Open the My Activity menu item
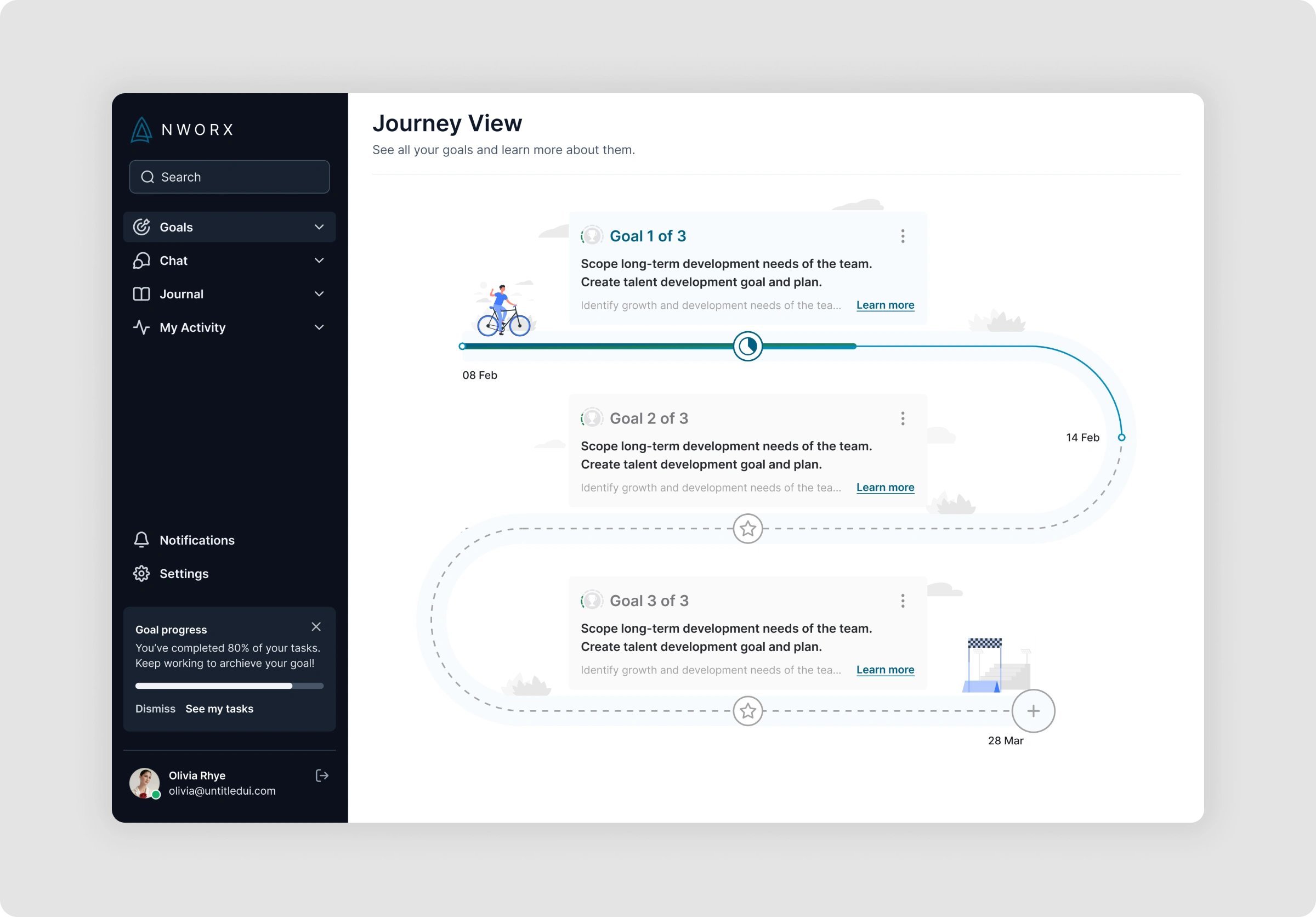This screenshot has height=917, width=1316. coord(192,327)
